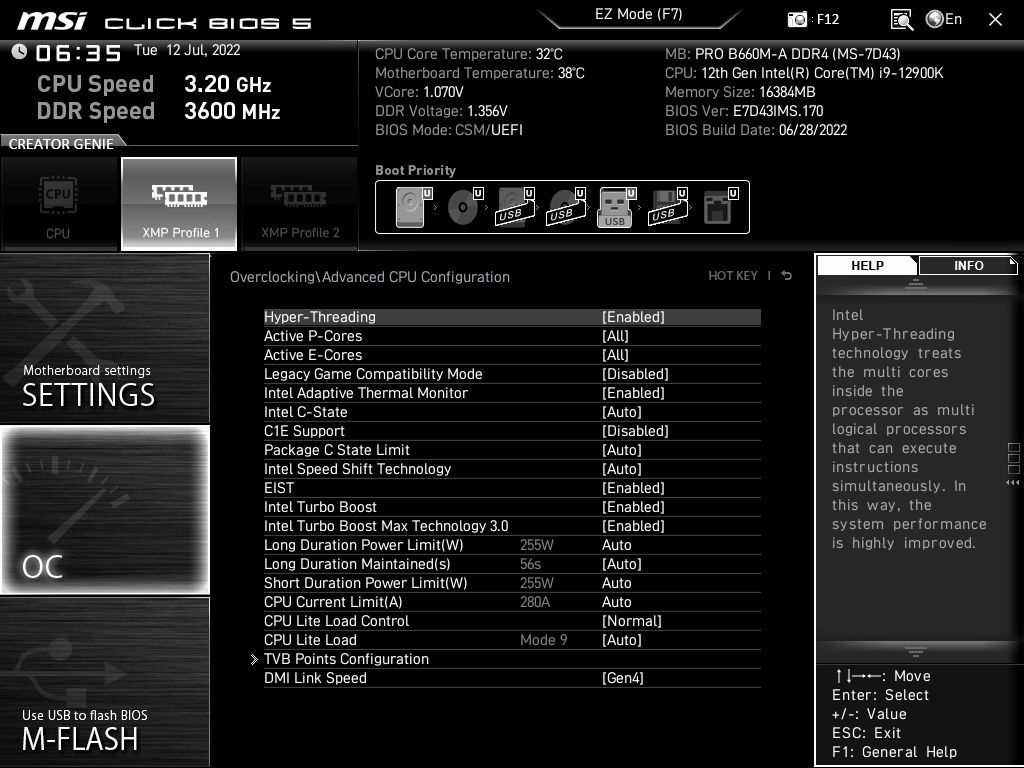This screenshot has width=1024, height=768.
Task: Open Long Duration Maintained(s) [Auto] dropdown
Action: coord(622,563)
